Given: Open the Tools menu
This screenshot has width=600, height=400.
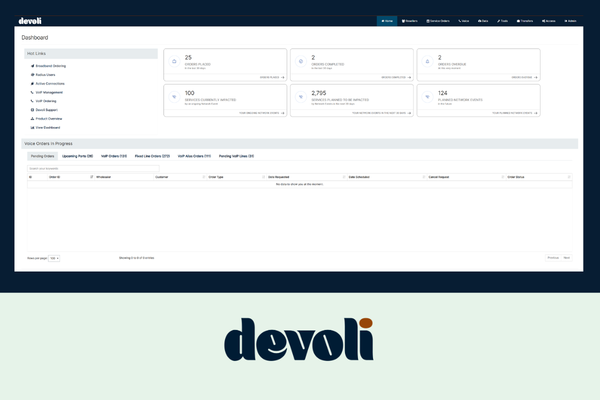Looking at the screenshot, I should pyautogui.click(x=502, y=21).
